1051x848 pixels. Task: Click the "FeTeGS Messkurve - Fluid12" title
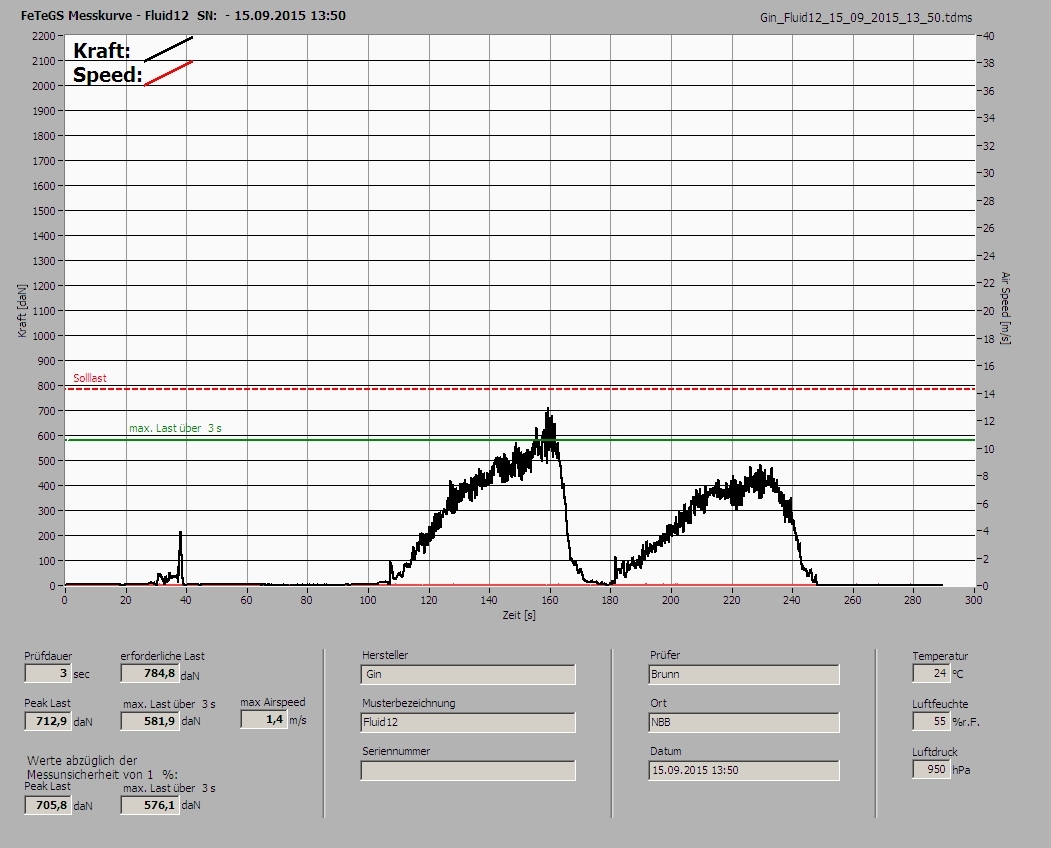click(105, 15)
